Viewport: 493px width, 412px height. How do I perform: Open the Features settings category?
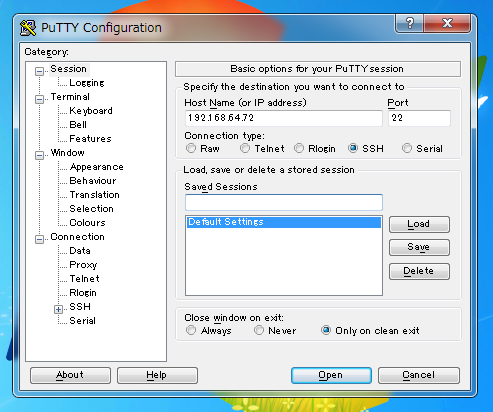pyautogui.click(x=90, y=139)
